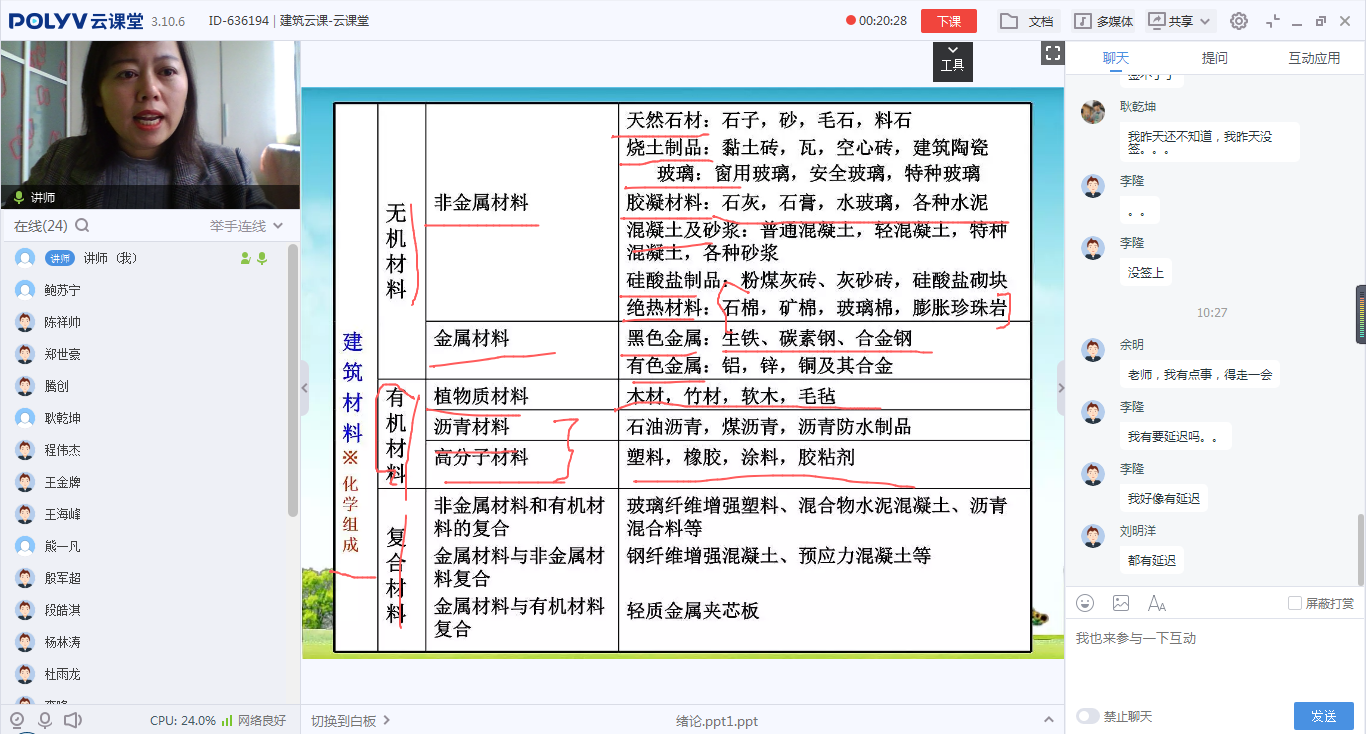Click the speaker icon in bottom status bar
Image resolution: width=1366 pixels, height=734 pixels.
pos(72,720)
